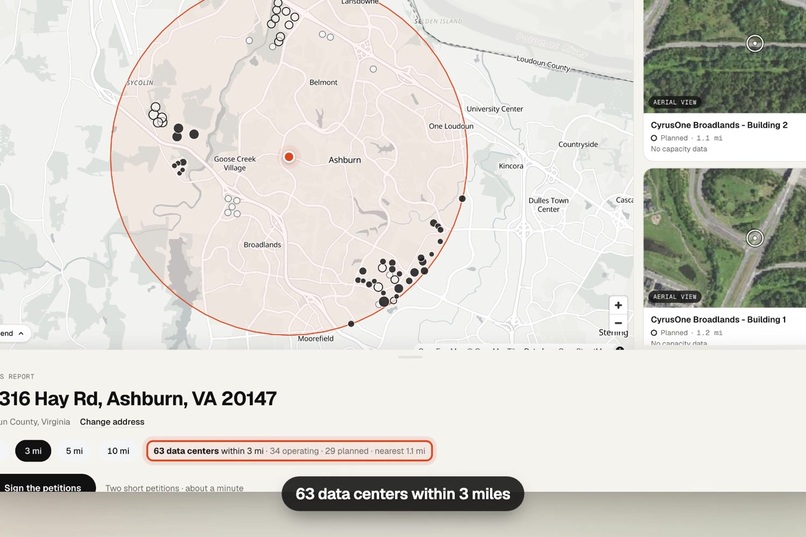Grab the report panel drag handle
The height and width of the screenshot is (537, 806).
tap(410, 357)
